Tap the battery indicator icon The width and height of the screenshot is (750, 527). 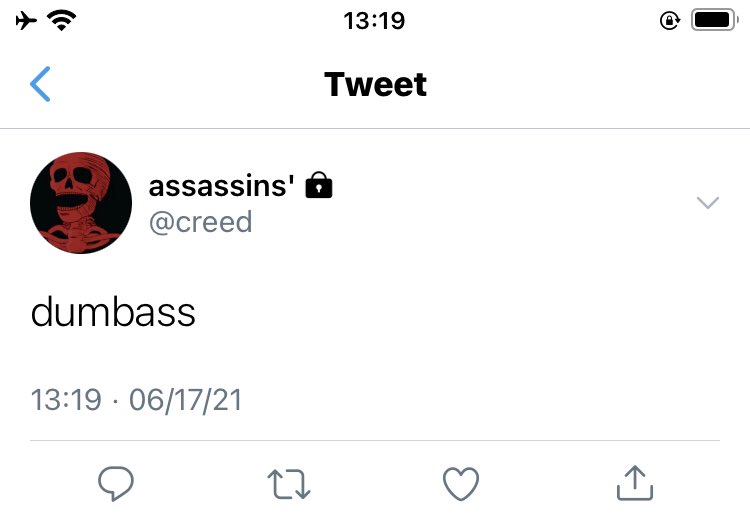point(715,20)
